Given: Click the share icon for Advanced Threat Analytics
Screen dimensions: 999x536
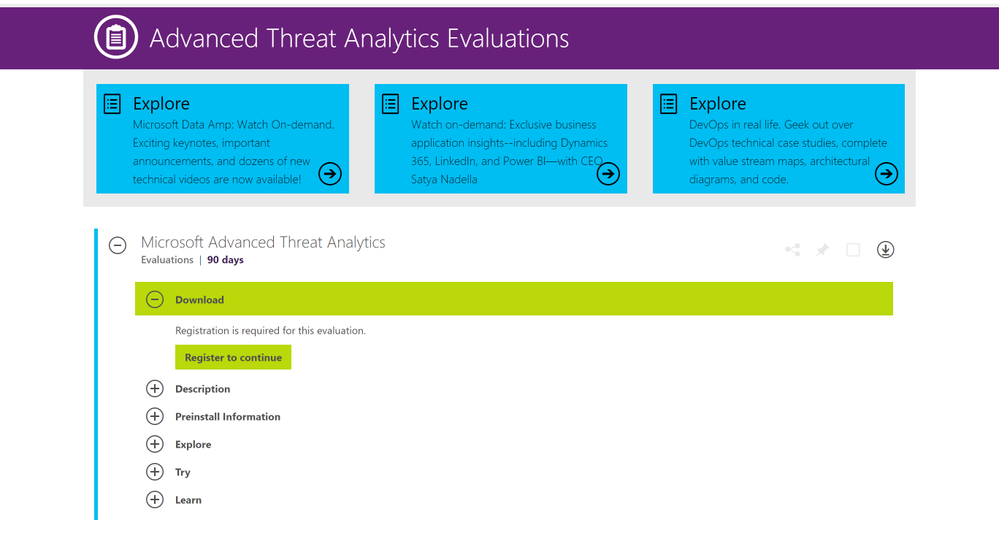Looking at the screenshot, I should click(x=793, y=250).
